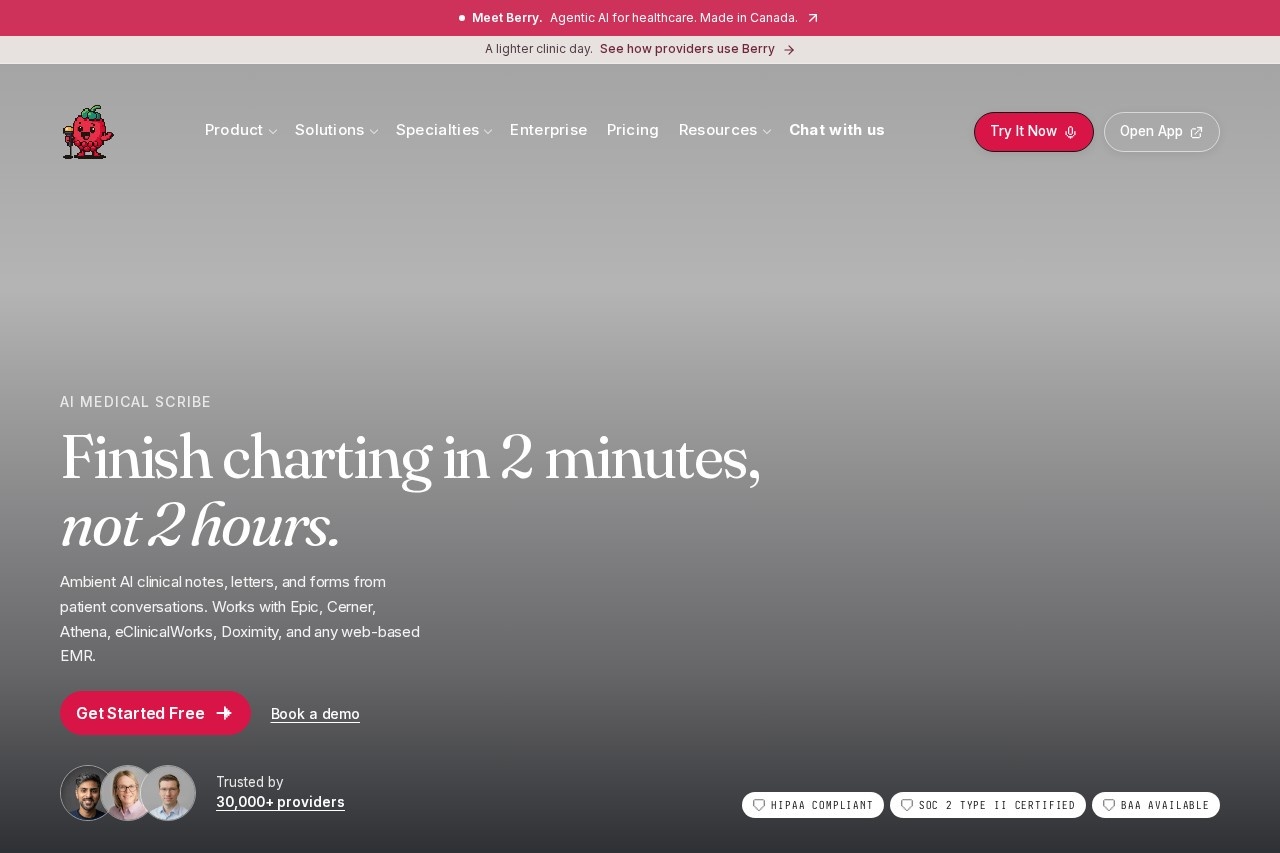Click the SOC 2 Type II Certified badge
The width and height of the screenshot is (1280, 853).
pyautogui.click(x=988, y=805)
